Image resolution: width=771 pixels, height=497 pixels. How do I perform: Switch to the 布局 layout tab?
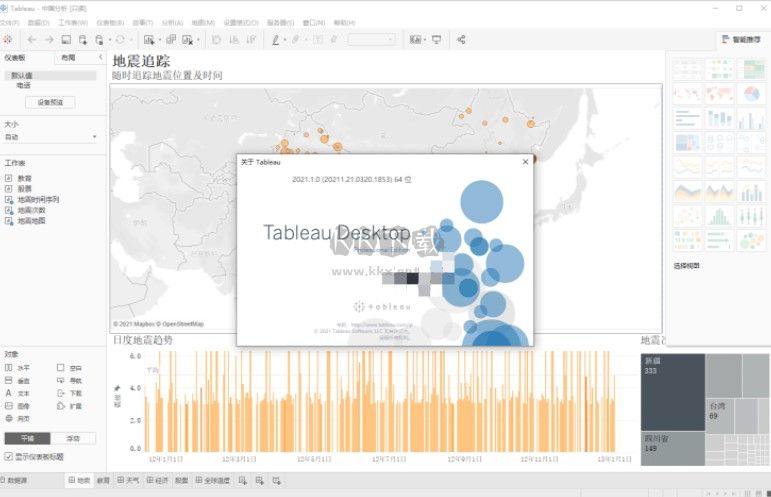click(x=67, y=58)
